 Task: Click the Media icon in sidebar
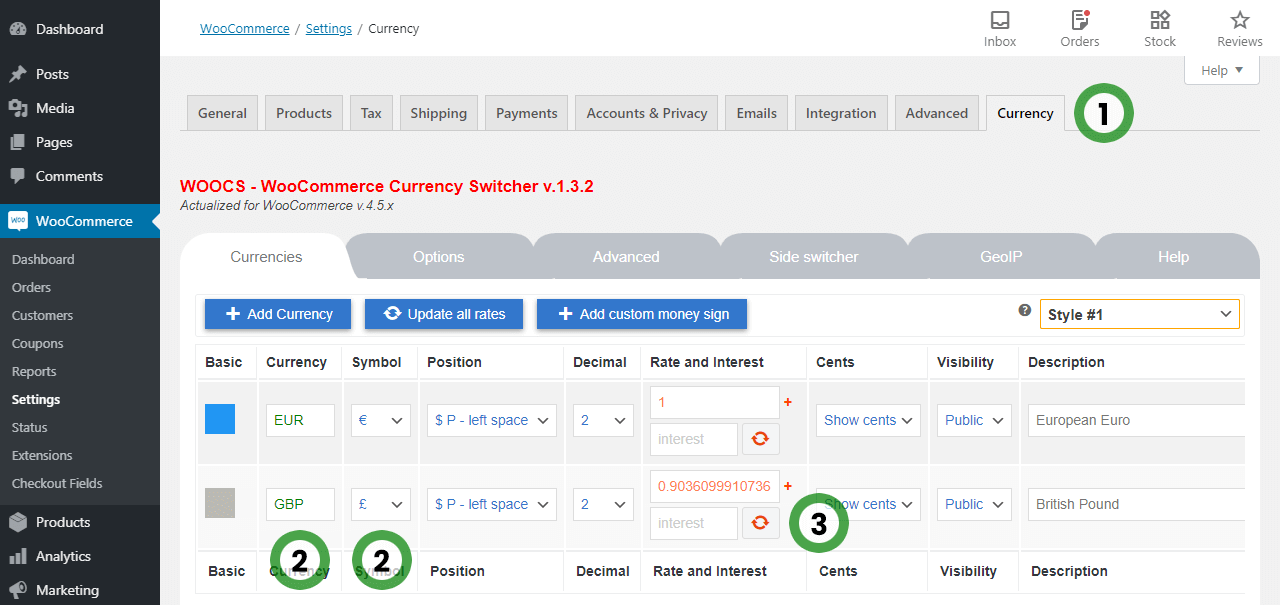point(18,108)
